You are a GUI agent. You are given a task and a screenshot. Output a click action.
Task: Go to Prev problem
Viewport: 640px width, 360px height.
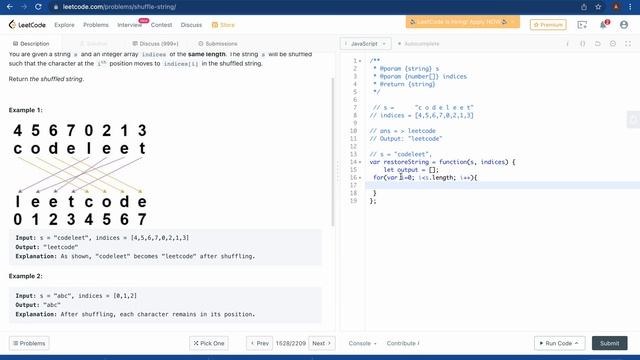tap(260, 343)
